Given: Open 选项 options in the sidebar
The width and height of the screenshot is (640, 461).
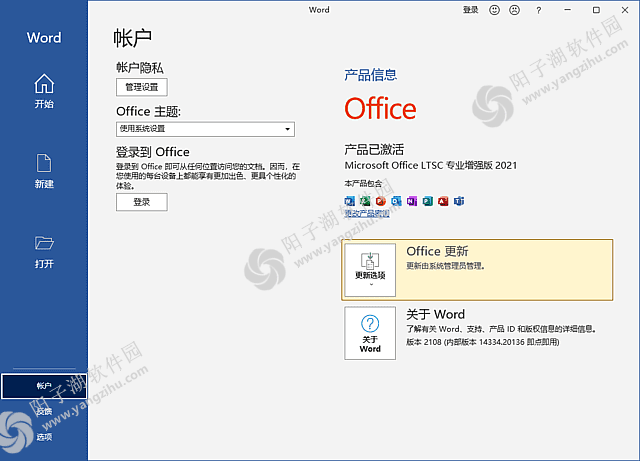Looking at the screenshot, I should click(x=44, y=437).
